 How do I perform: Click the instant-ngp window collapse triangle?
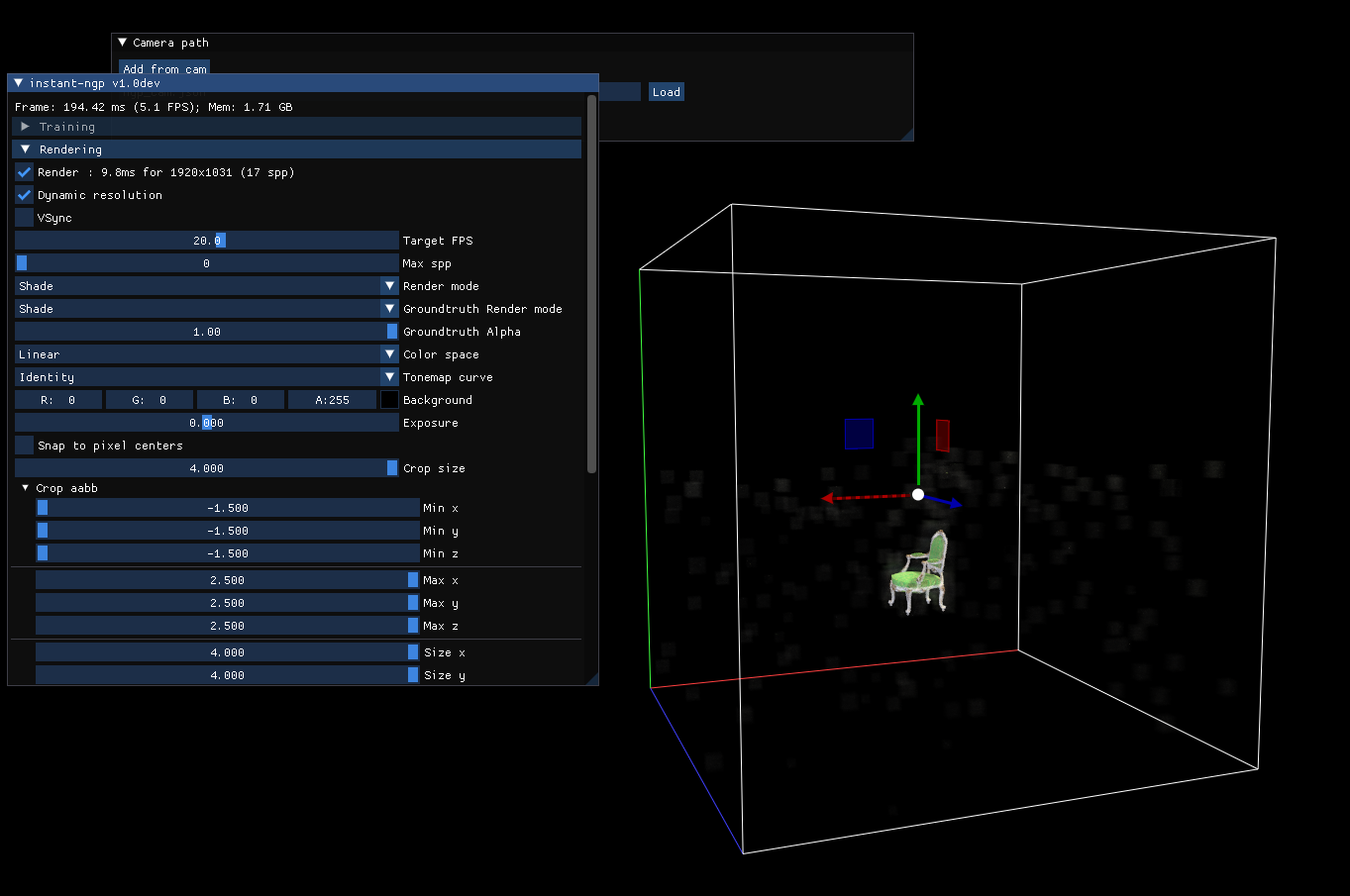point(18,83)
